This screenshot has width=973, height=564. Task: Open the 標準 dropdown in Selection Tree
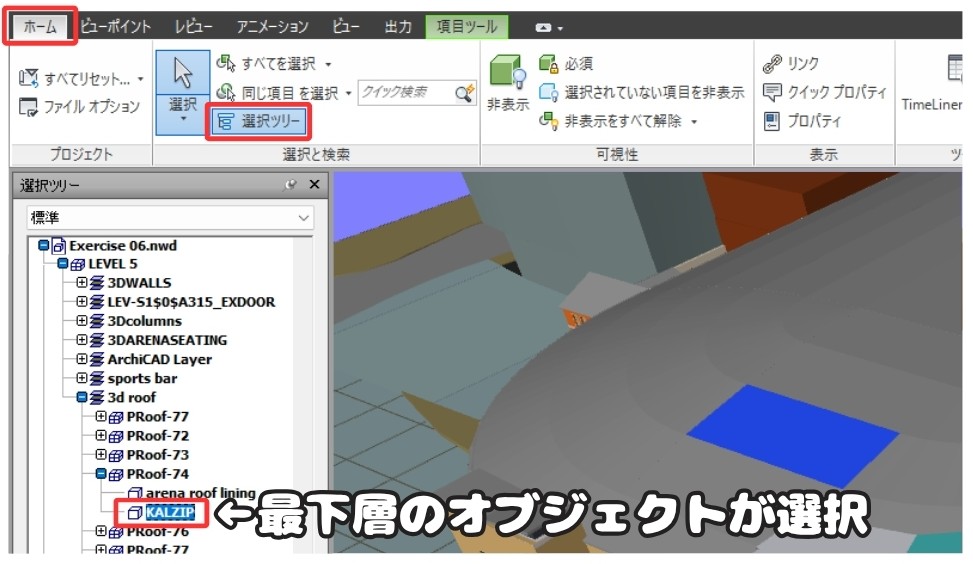tap(170, 217)
